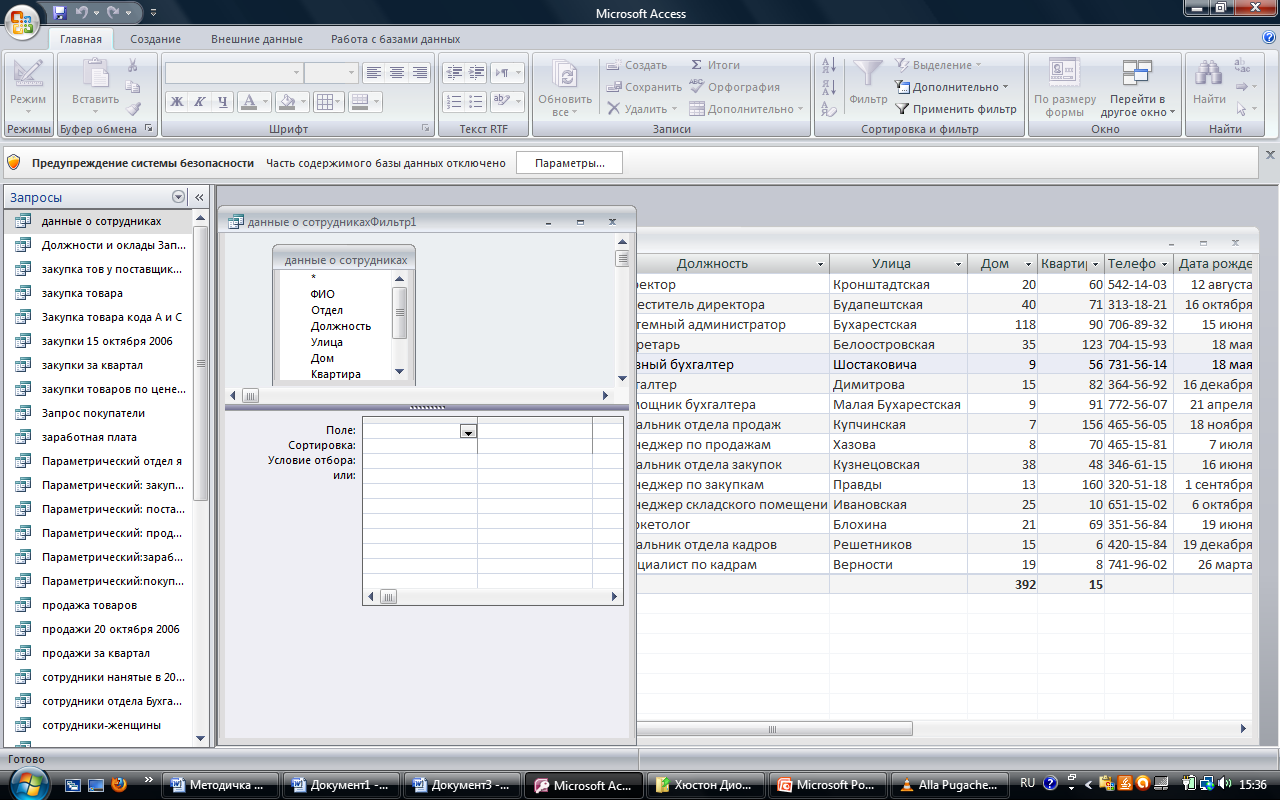1280x800 pixels.
Task: Open Дополнительно in Записи group
Action: coord(746,109)
